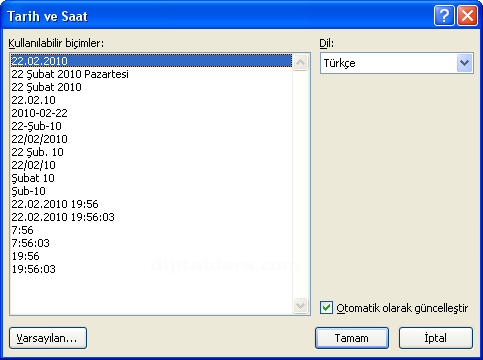Select time format 19:56:03

coord(151,269)
